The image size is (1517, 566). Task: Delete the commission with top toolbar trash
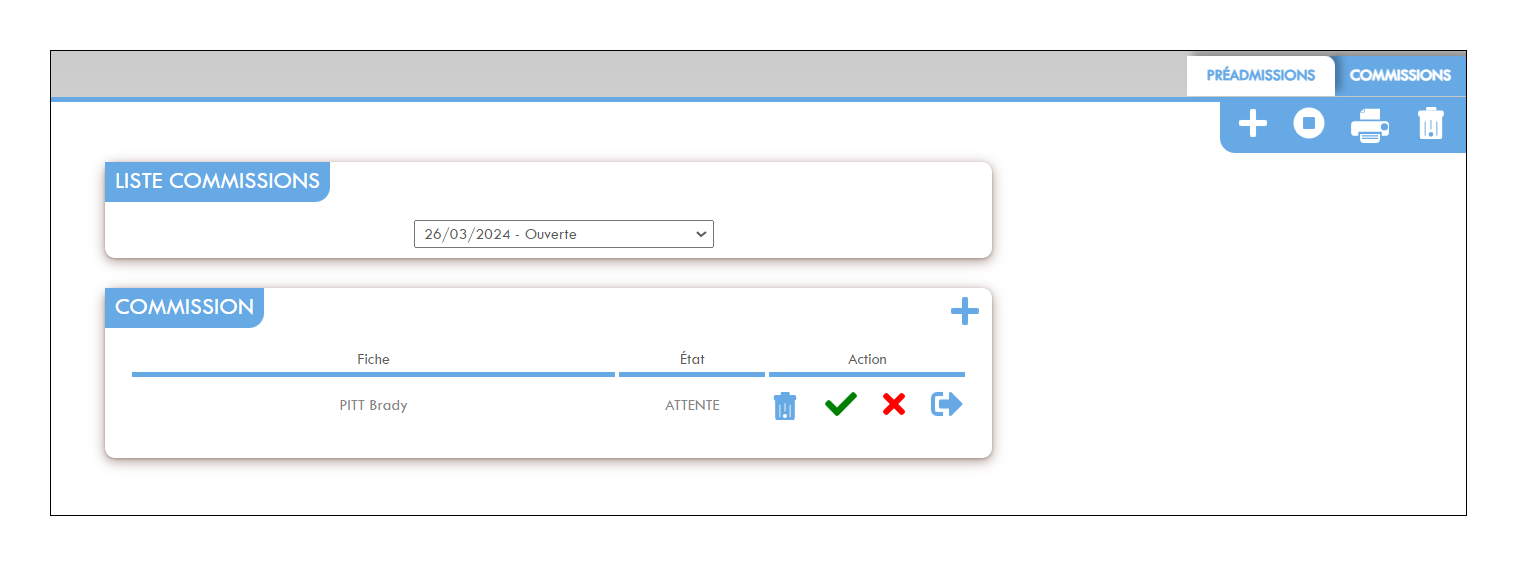coord(1431,124)
